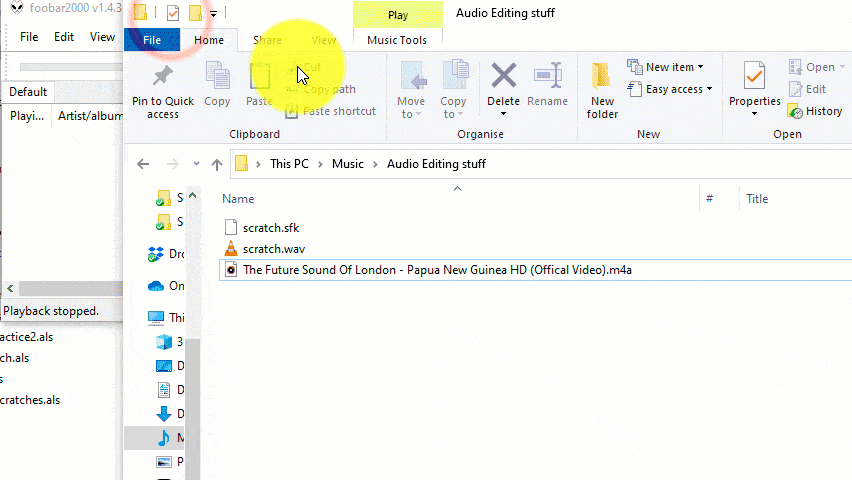The width and height of the screenshot is (852, 480).
Task: Click the Paste shortcut icon
Action: point(292,111)
